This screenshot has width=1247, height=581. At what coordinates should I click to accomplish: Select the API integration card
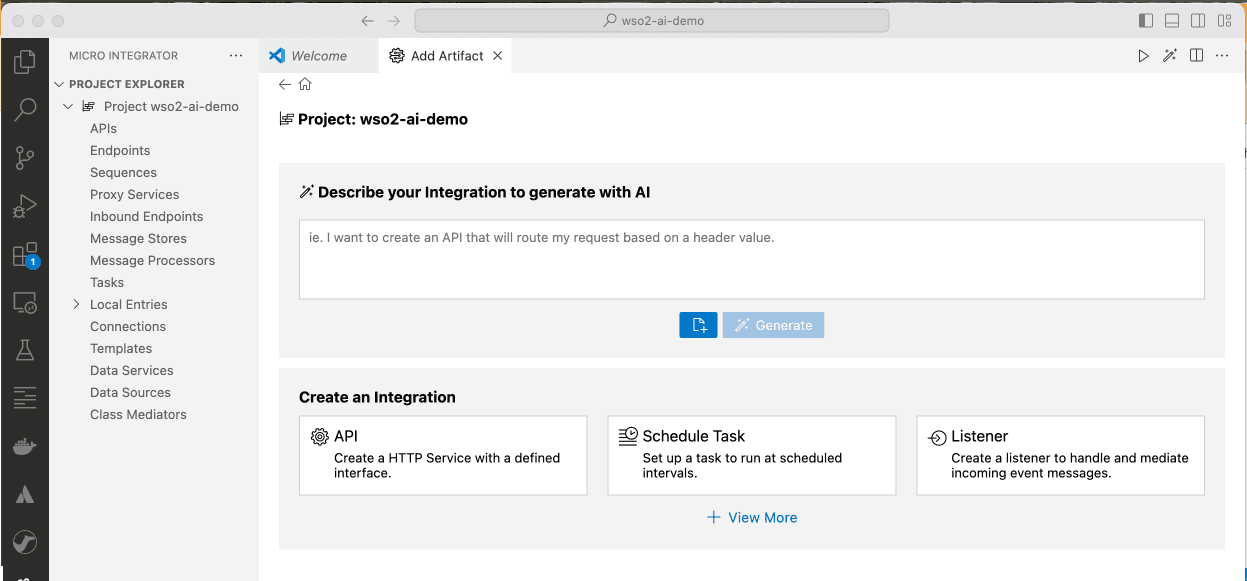(443, 456)
